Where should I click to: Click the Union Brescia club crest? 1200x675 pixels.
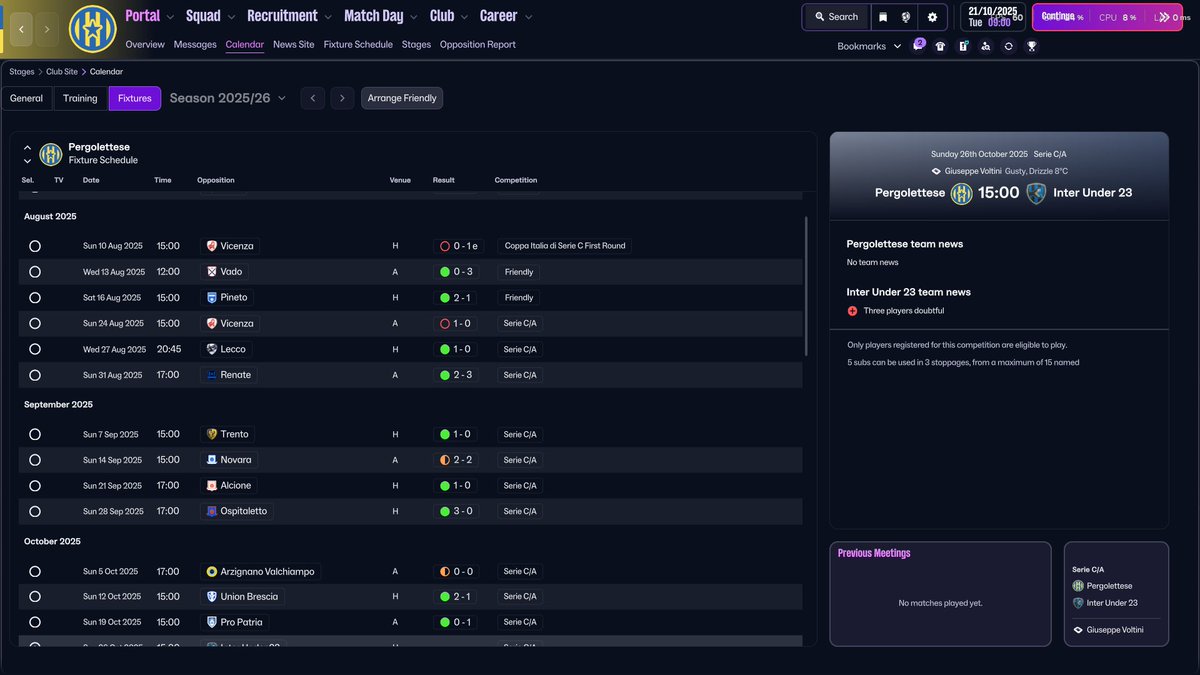(x=212, y=597)
